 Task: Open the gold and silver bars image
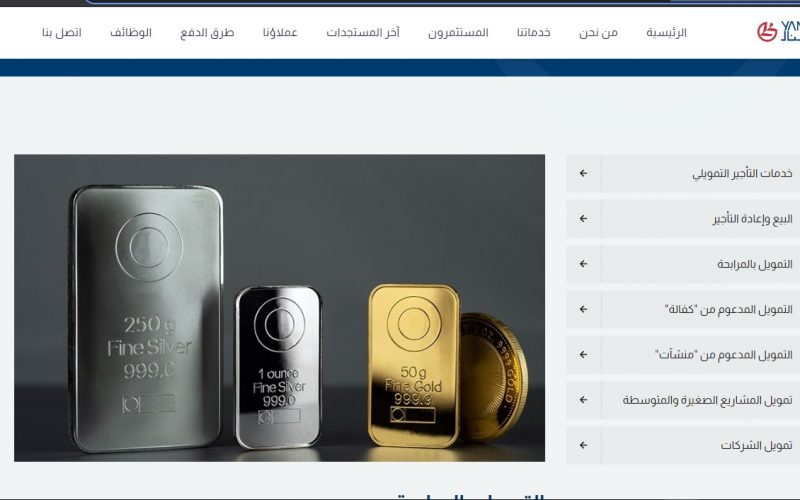pyautogui.click(x=279, y=308)
